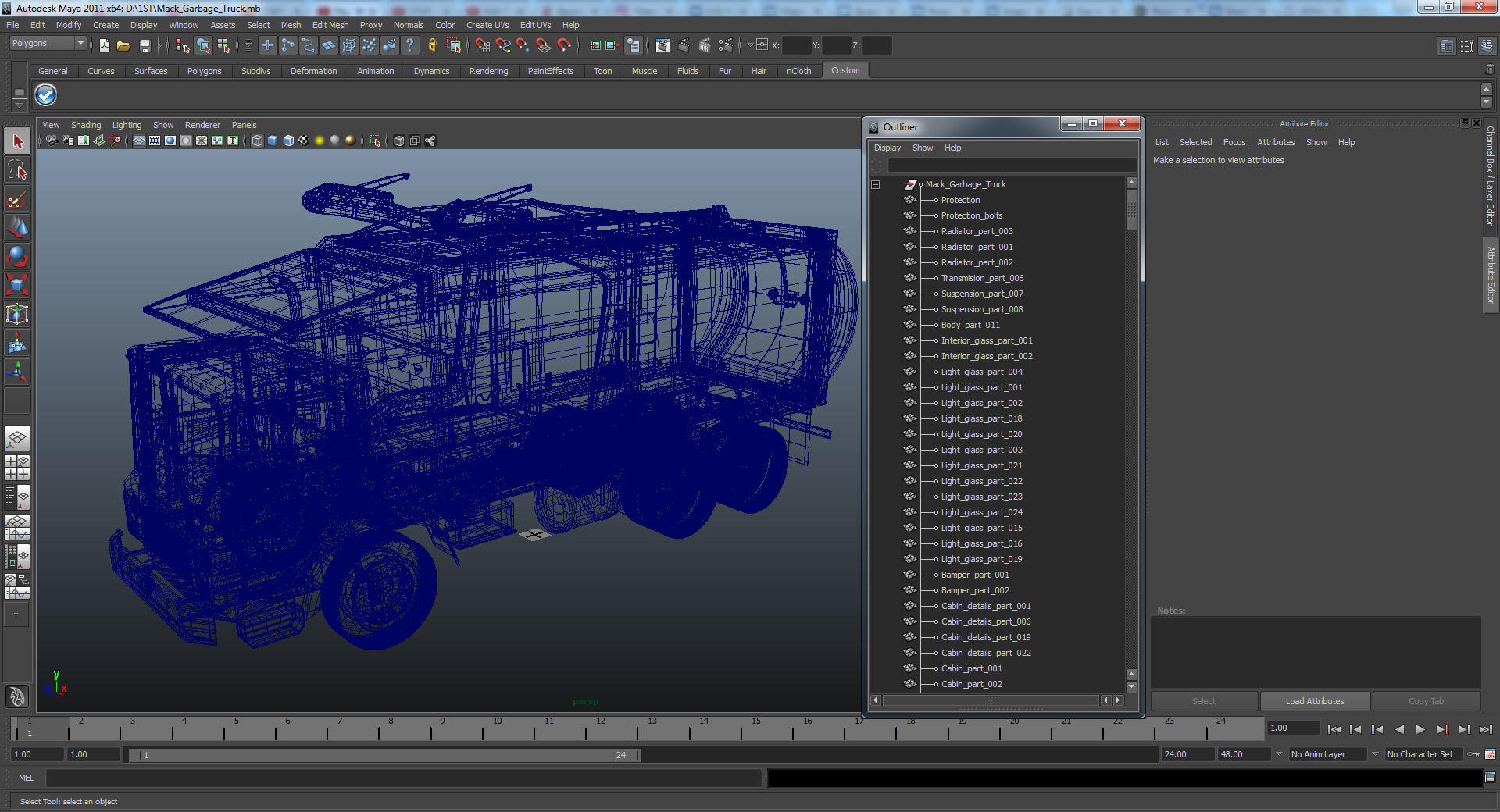
Task: Save the current scene
Action: click(145, 45)
